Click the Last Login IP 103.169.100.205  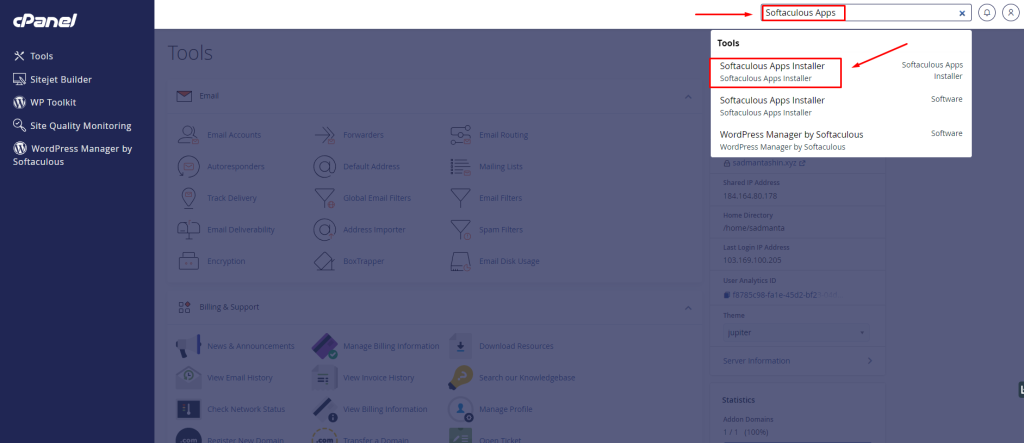(752, 260)
